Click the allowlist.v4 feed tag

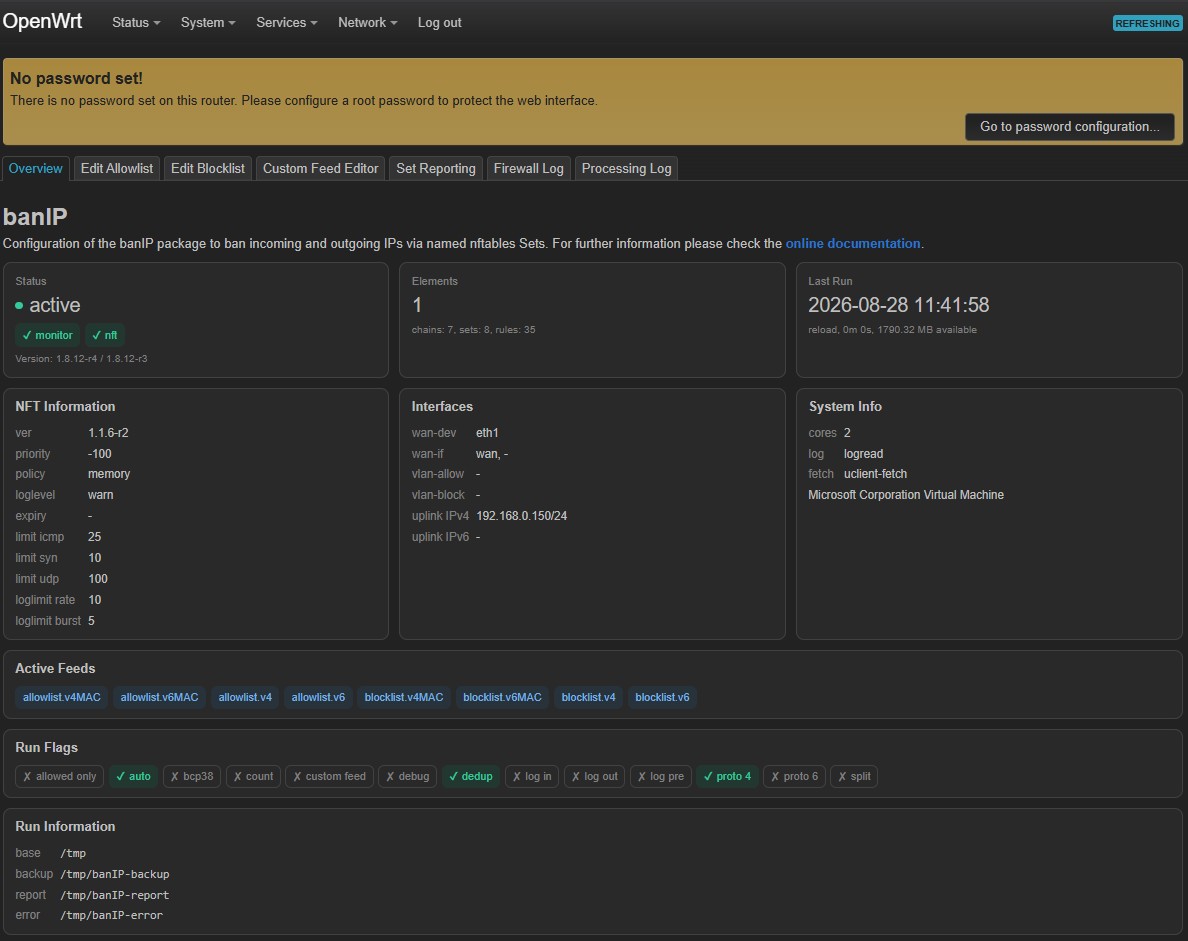pyautogui.click(x=245, y=697)
